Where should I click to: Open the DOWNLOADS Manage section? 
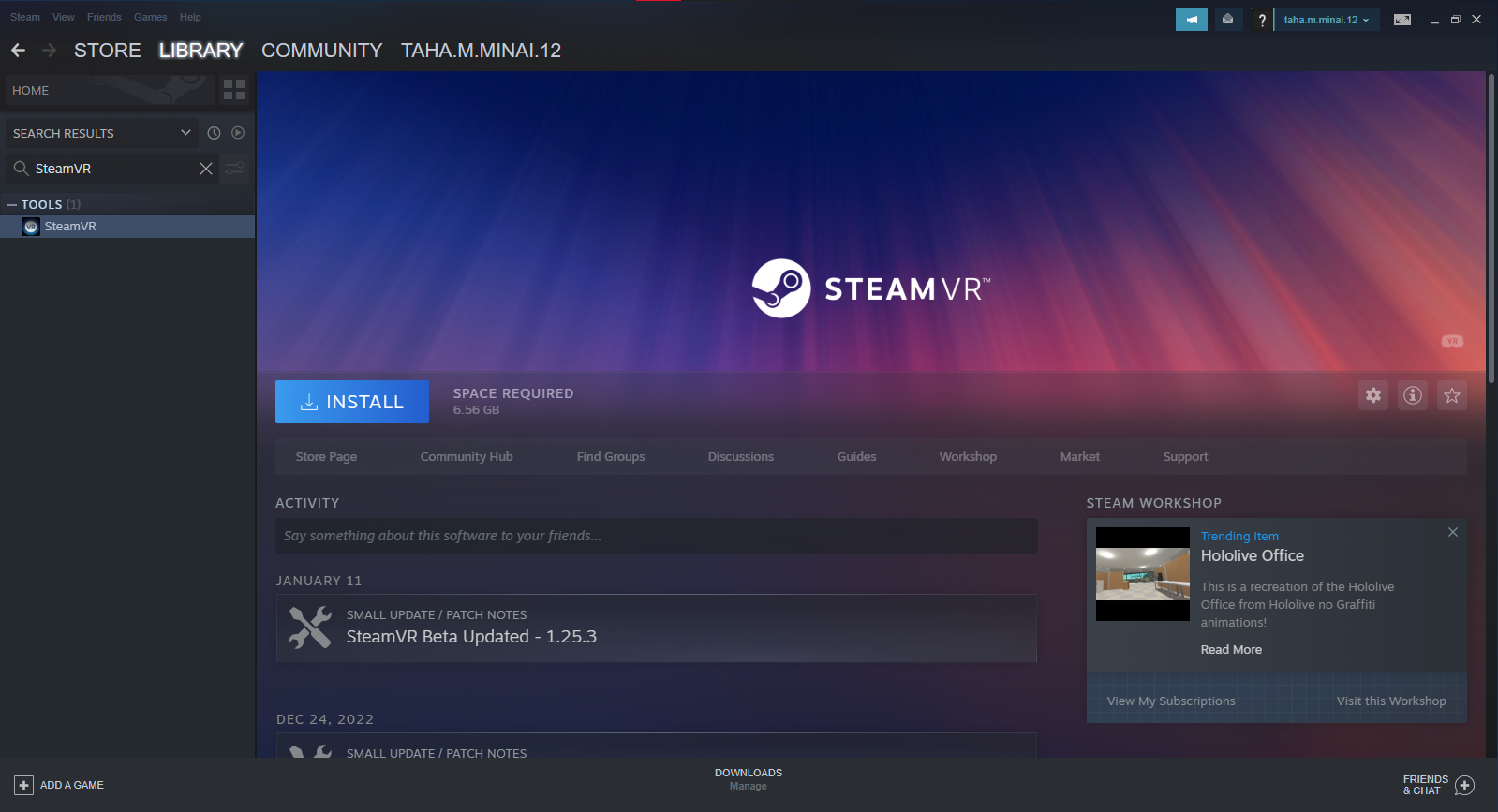[x=749, y=779]
